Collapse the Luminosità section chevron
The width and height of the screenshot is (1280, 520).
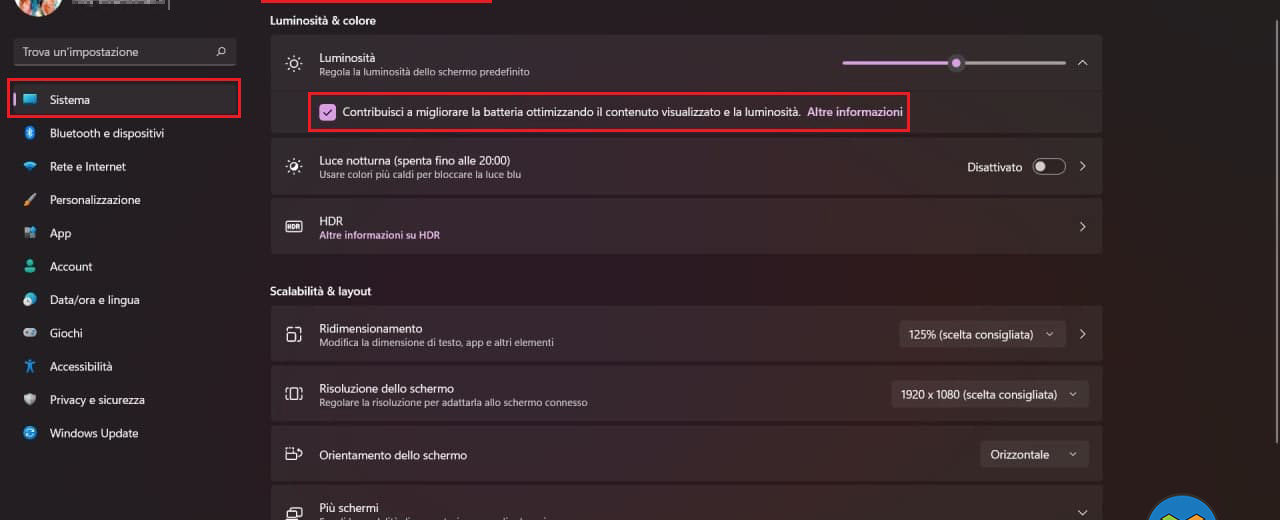1082,63
